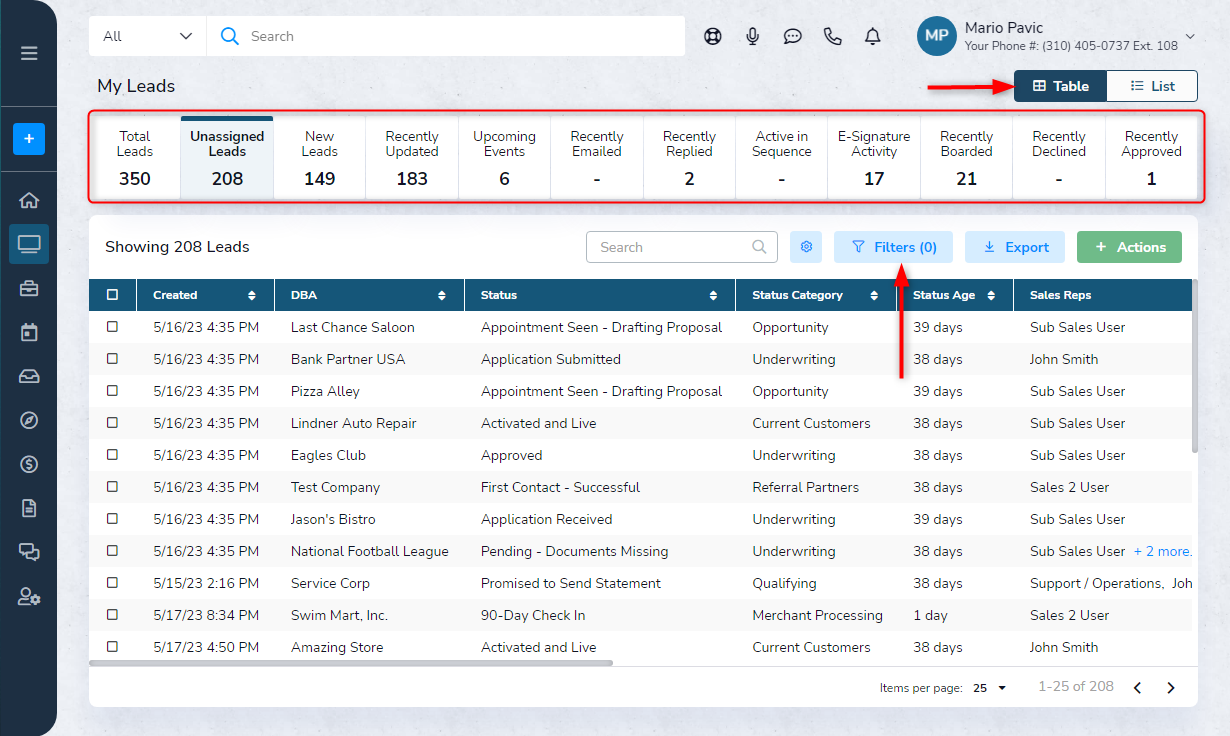The width and height of the screenshot is (1230, 736).
Task: Click the 'National Football League' DBA cell
Action: point(370,551)
